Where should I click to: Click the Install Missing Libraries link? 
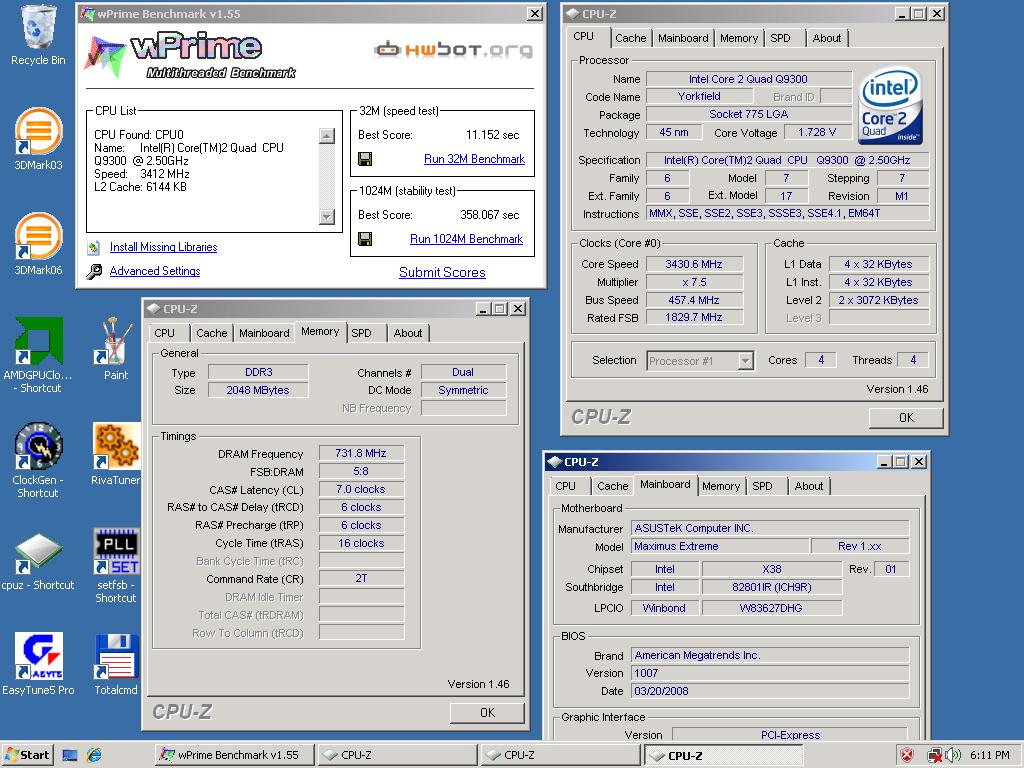tap(163, 247)
